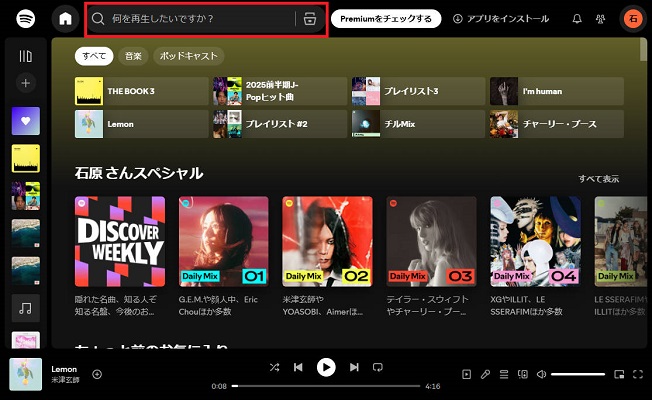This screenshot has width=652, height=400.
Task: Open Daily Mix 02 cover
Action: click(x=328, y=242)
